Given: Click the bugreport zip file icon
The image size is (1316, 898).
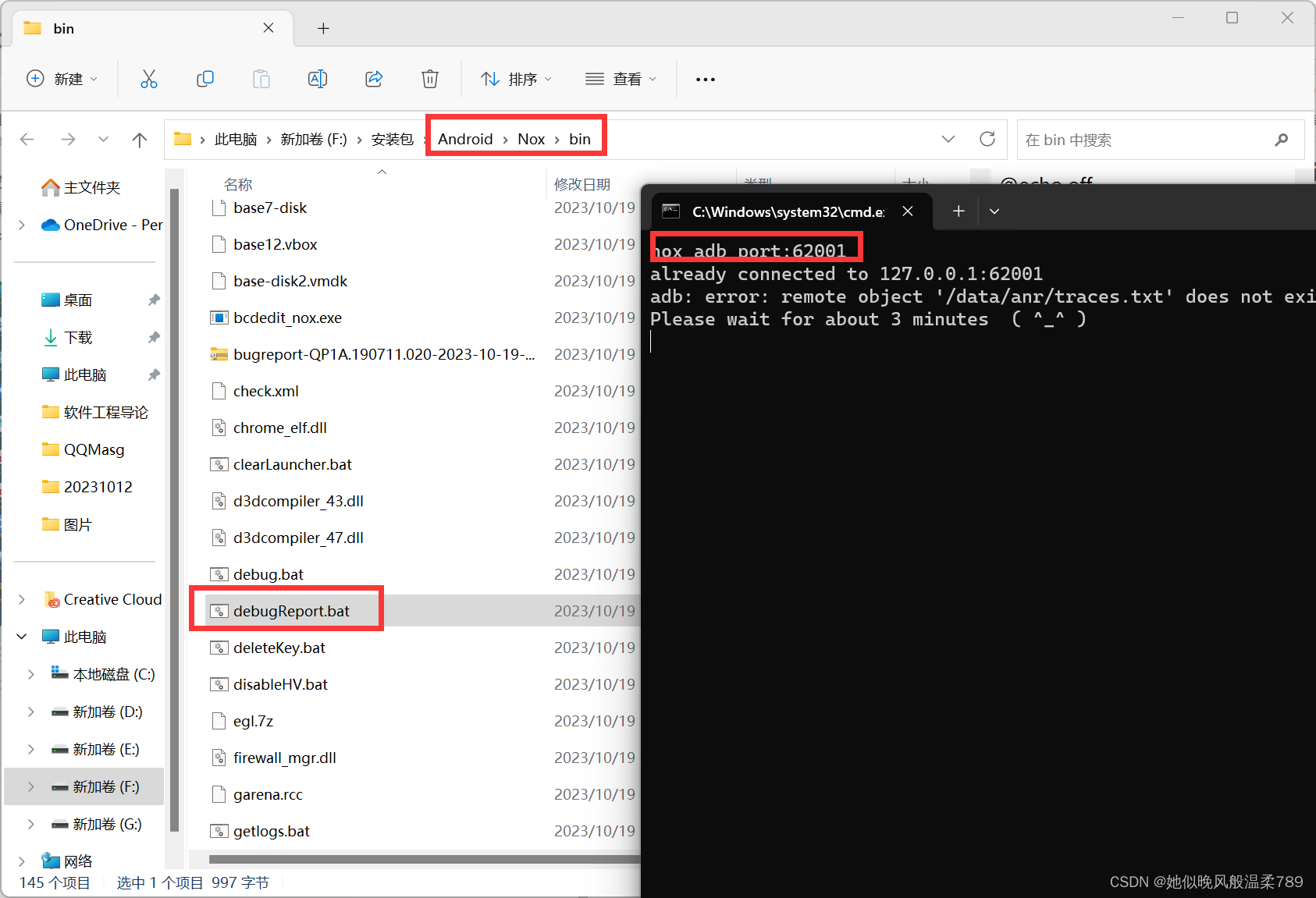Looking at the screenshot, I should (x=219, y=354).
